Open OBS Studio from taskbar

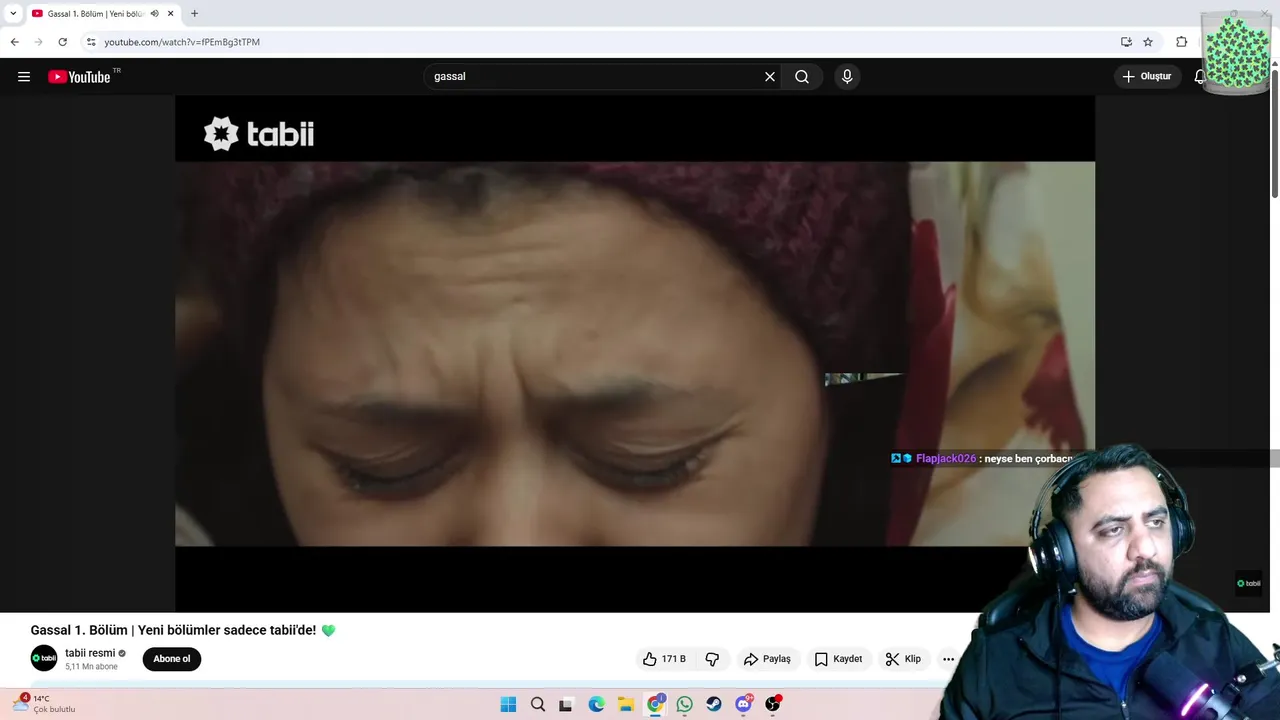coord(773,704)
